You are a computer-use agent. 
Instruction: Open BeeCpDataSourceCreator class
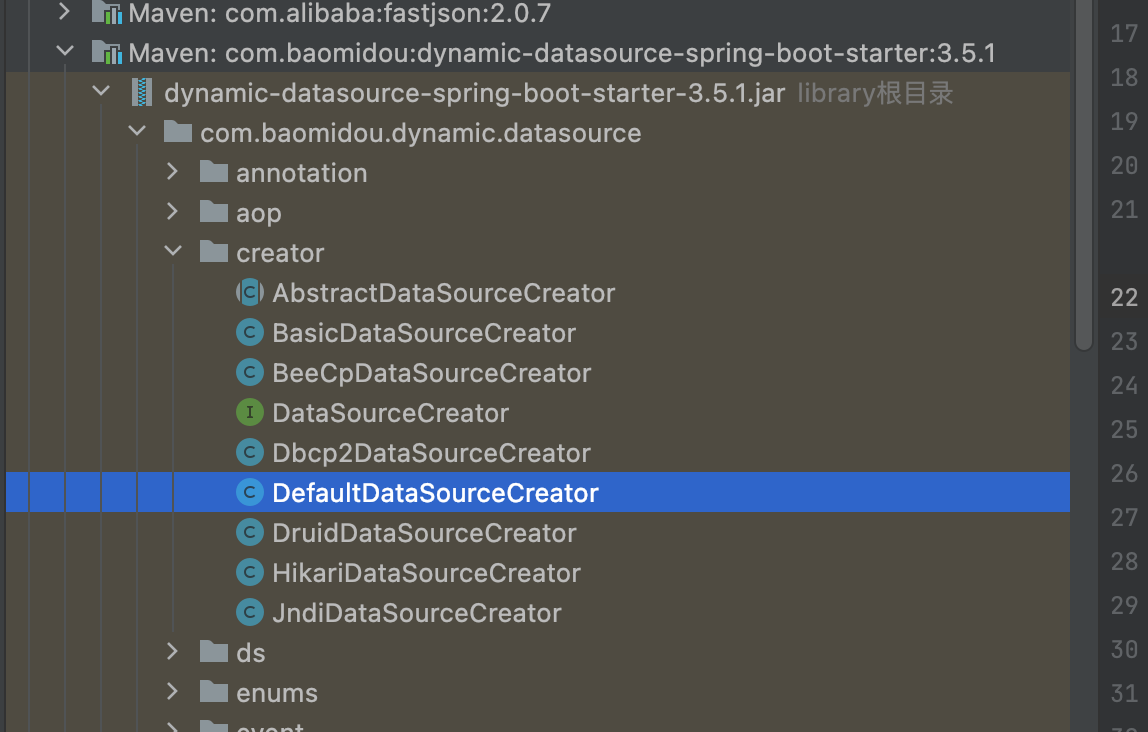(431, 373)
